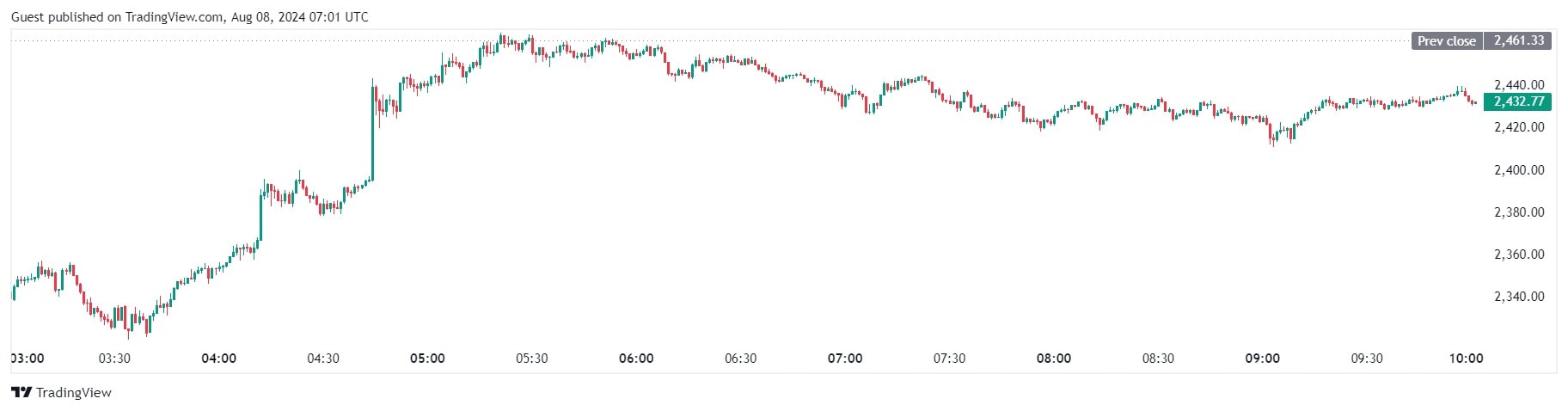Click the 2,360.00 price axis label
Image resolution: width=1568 pixels, height=411 pixels.
tap(1518, 255)
